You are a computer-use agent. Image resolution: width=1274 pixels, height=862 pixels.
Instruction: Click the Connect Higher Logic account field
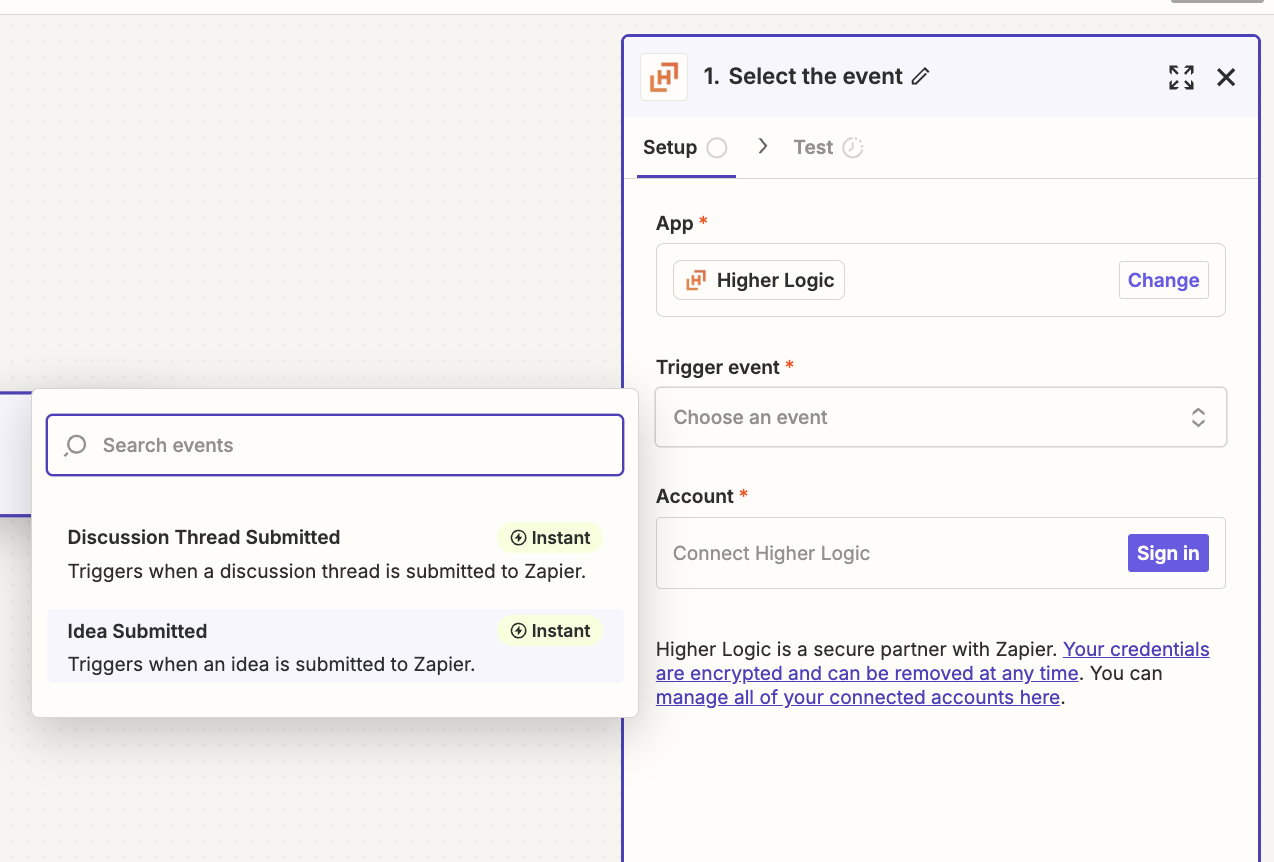941,553
